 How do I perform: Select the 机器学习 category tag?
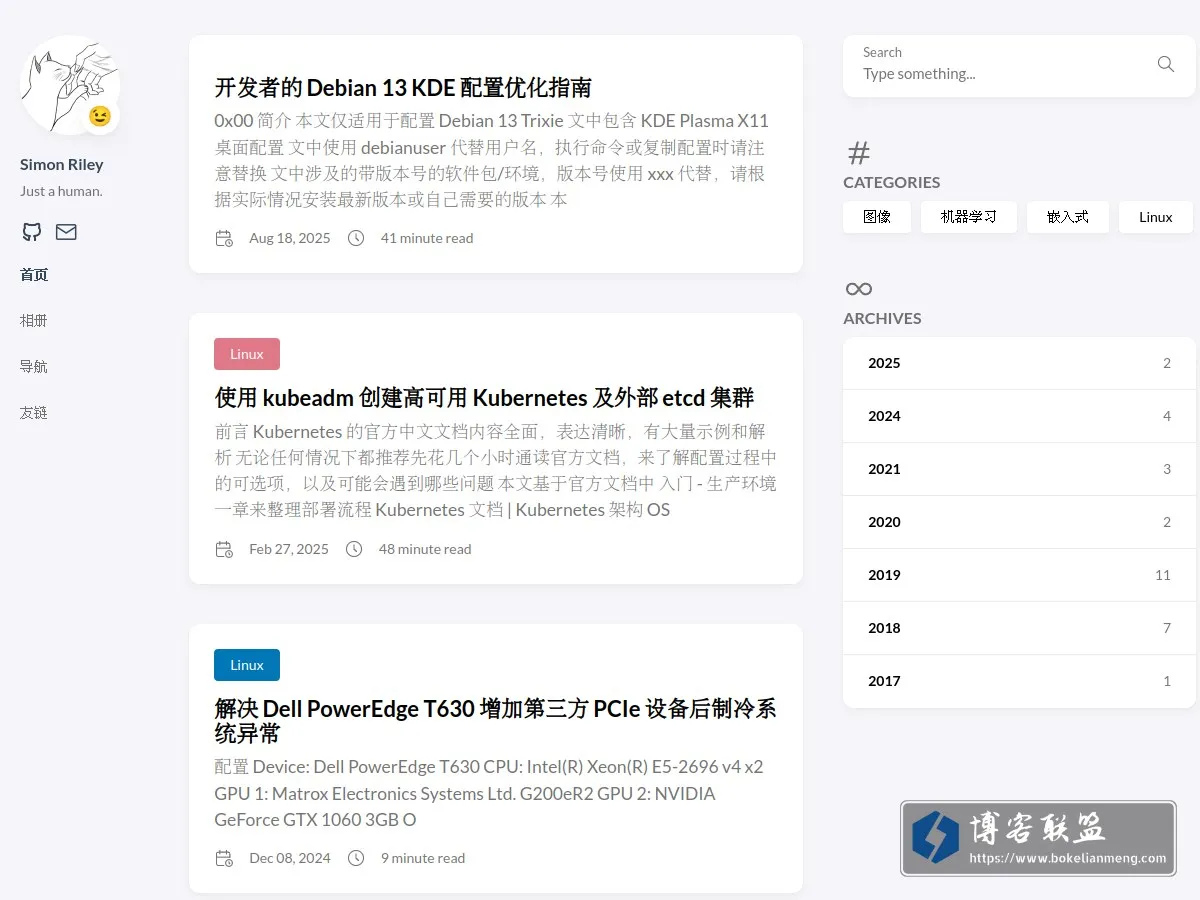tap(969, 217)
